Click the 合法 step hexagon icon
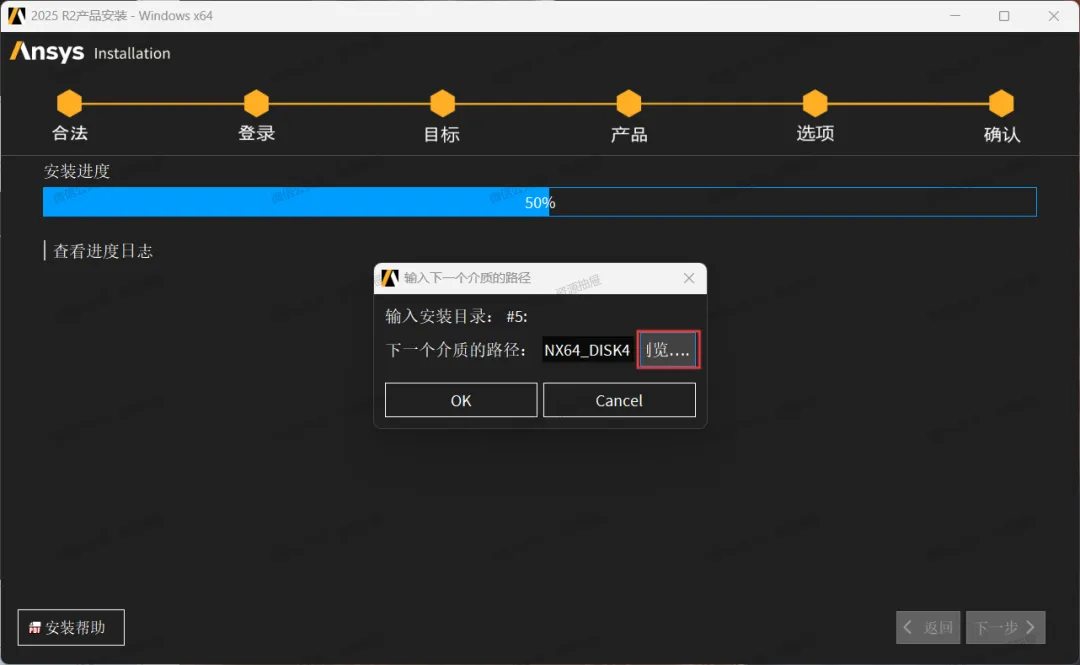1080x665 pixels. 70,103
